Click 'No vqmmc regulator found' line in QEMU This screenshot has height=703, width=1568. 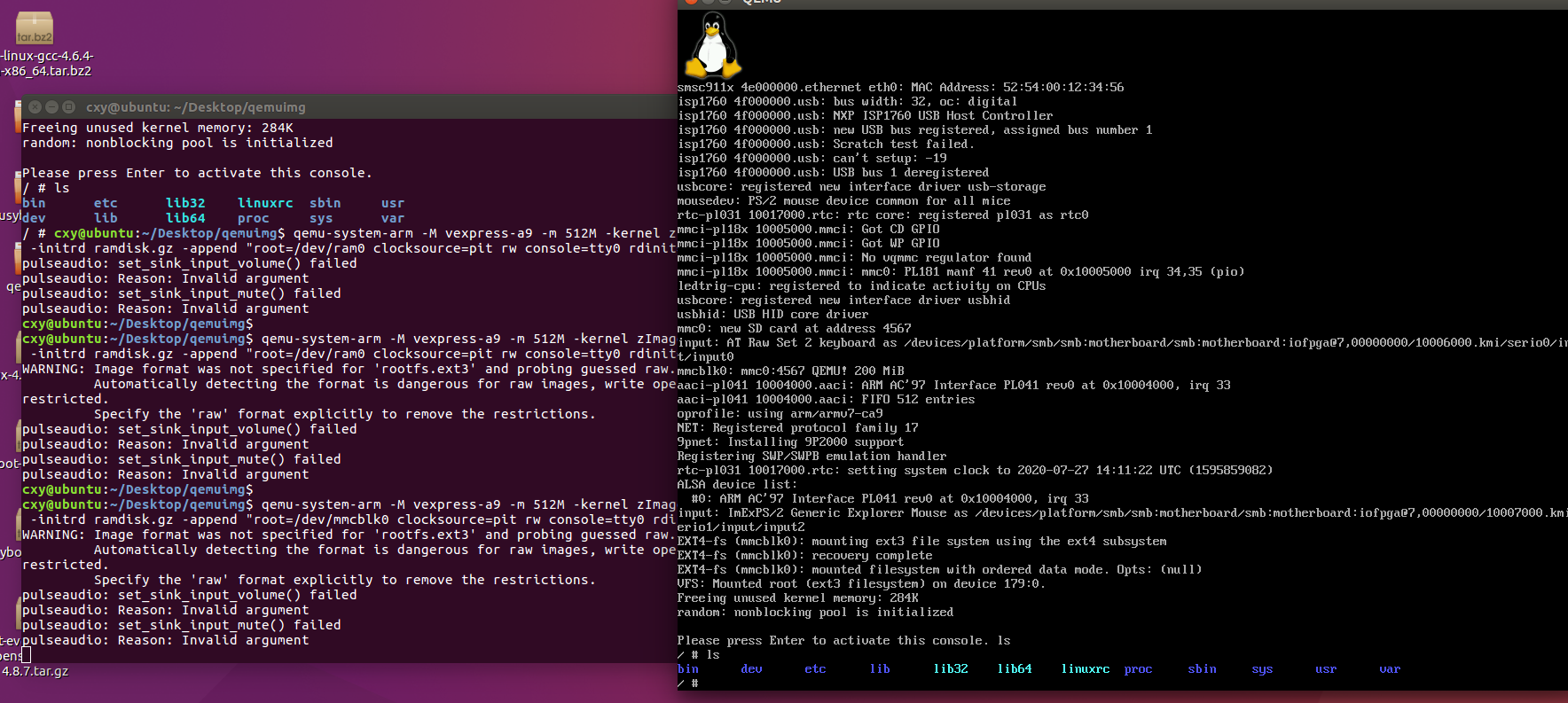pos(855,258)
